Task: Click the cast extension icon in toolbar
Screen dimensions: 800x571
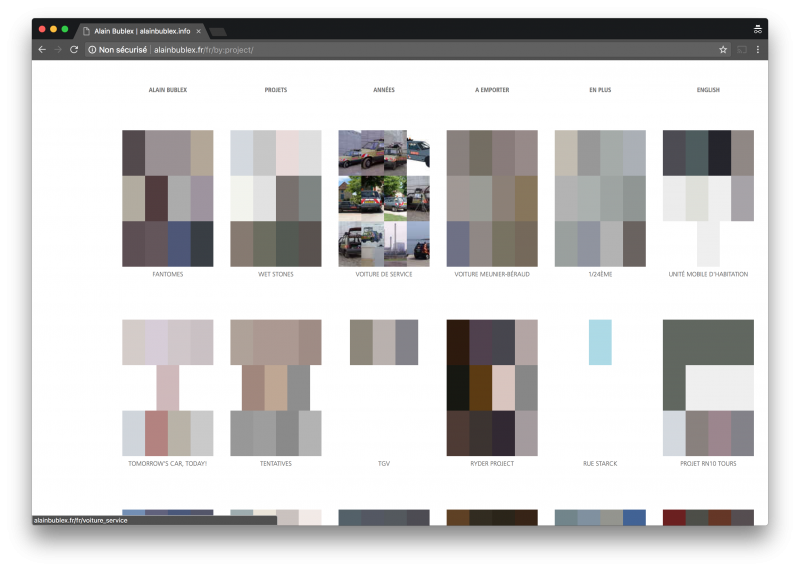Action: (742, 49)
